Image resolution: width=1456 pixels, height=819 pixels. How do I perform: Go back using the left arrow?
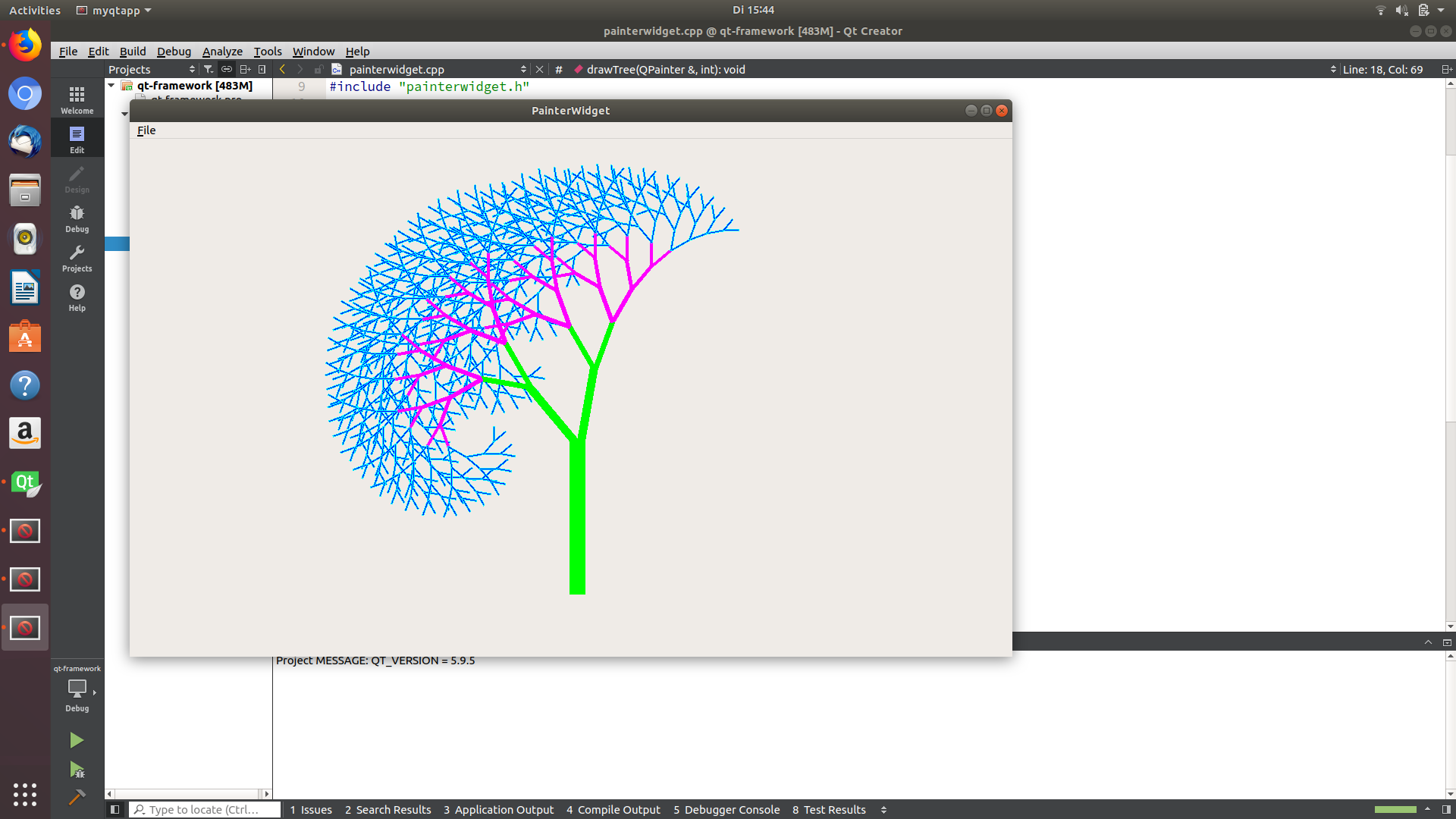pos(283,69)
